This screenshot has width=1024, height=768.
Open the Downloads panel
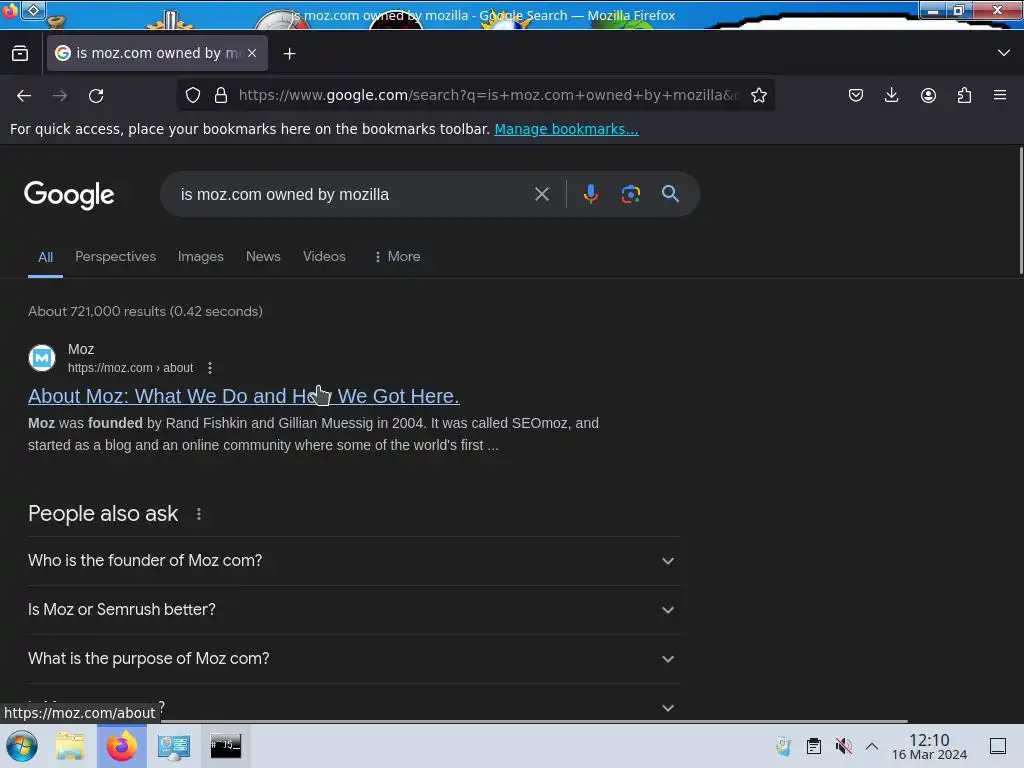point(891,95)
